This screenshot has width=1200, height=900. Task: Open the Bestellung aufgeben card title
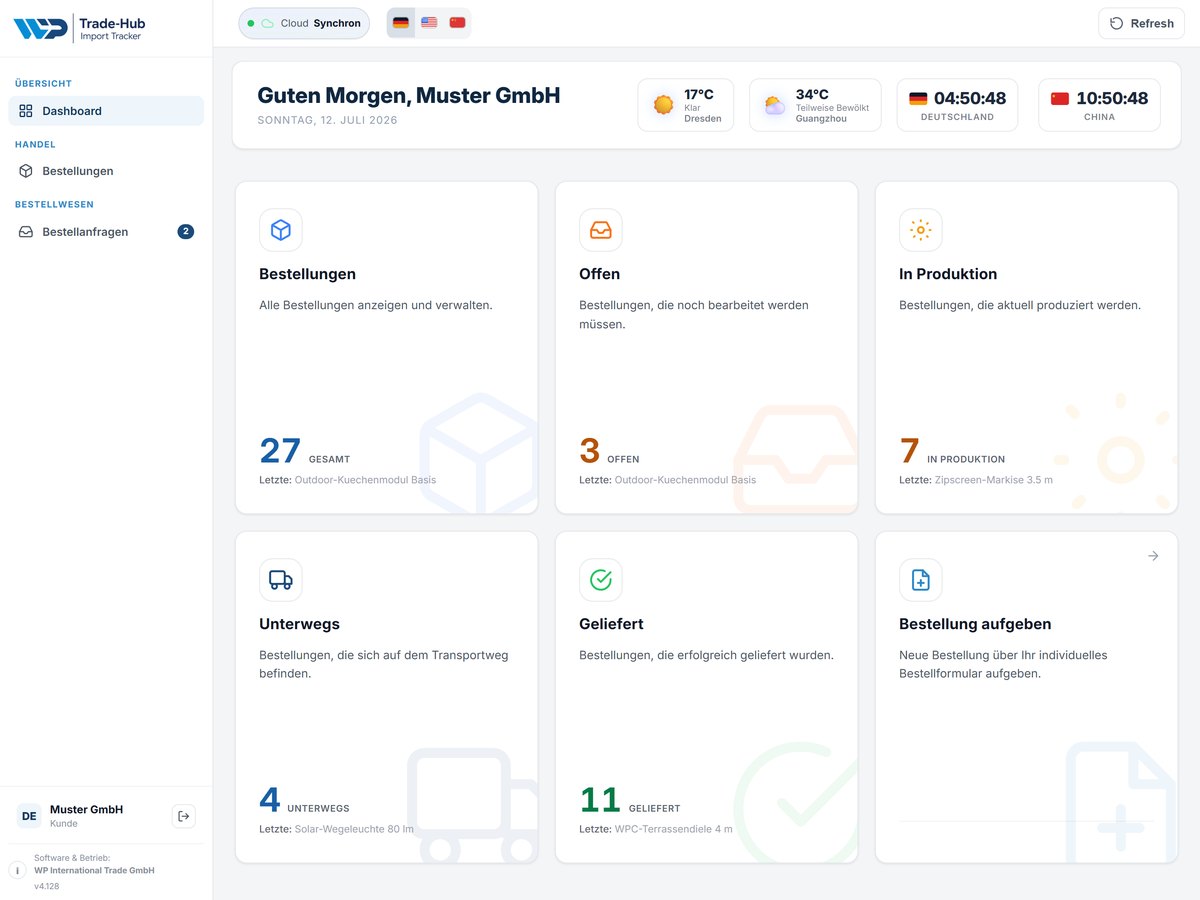975,624
